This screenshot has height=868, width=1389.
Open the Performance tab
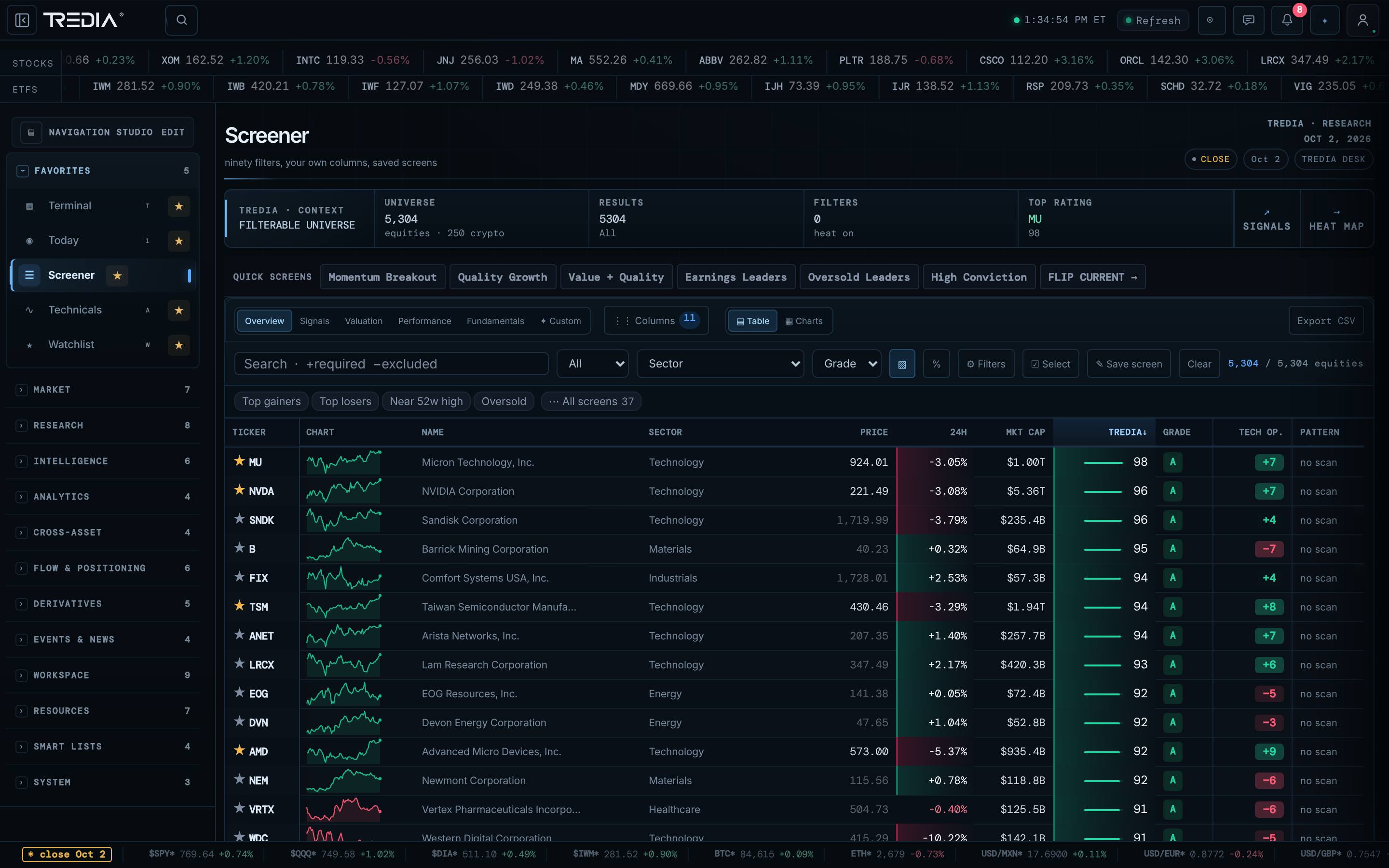pyautogui.click(x=425, y=321)
